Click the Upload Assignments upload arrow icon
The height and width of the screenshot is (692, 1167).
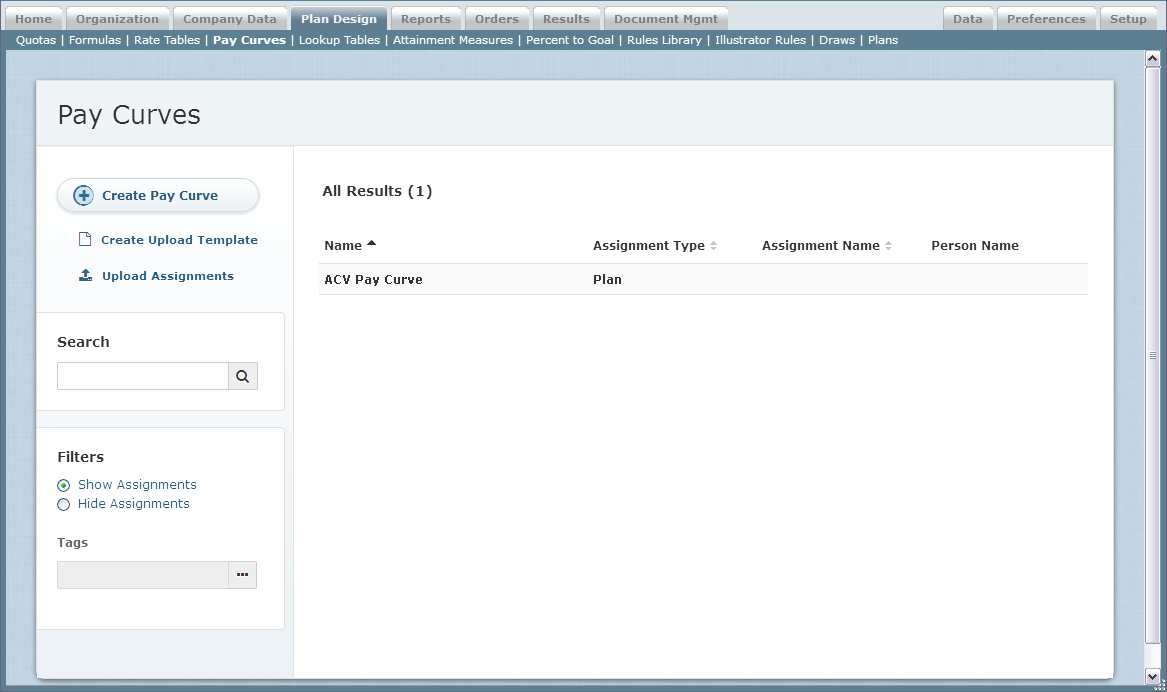pos(86,276)
